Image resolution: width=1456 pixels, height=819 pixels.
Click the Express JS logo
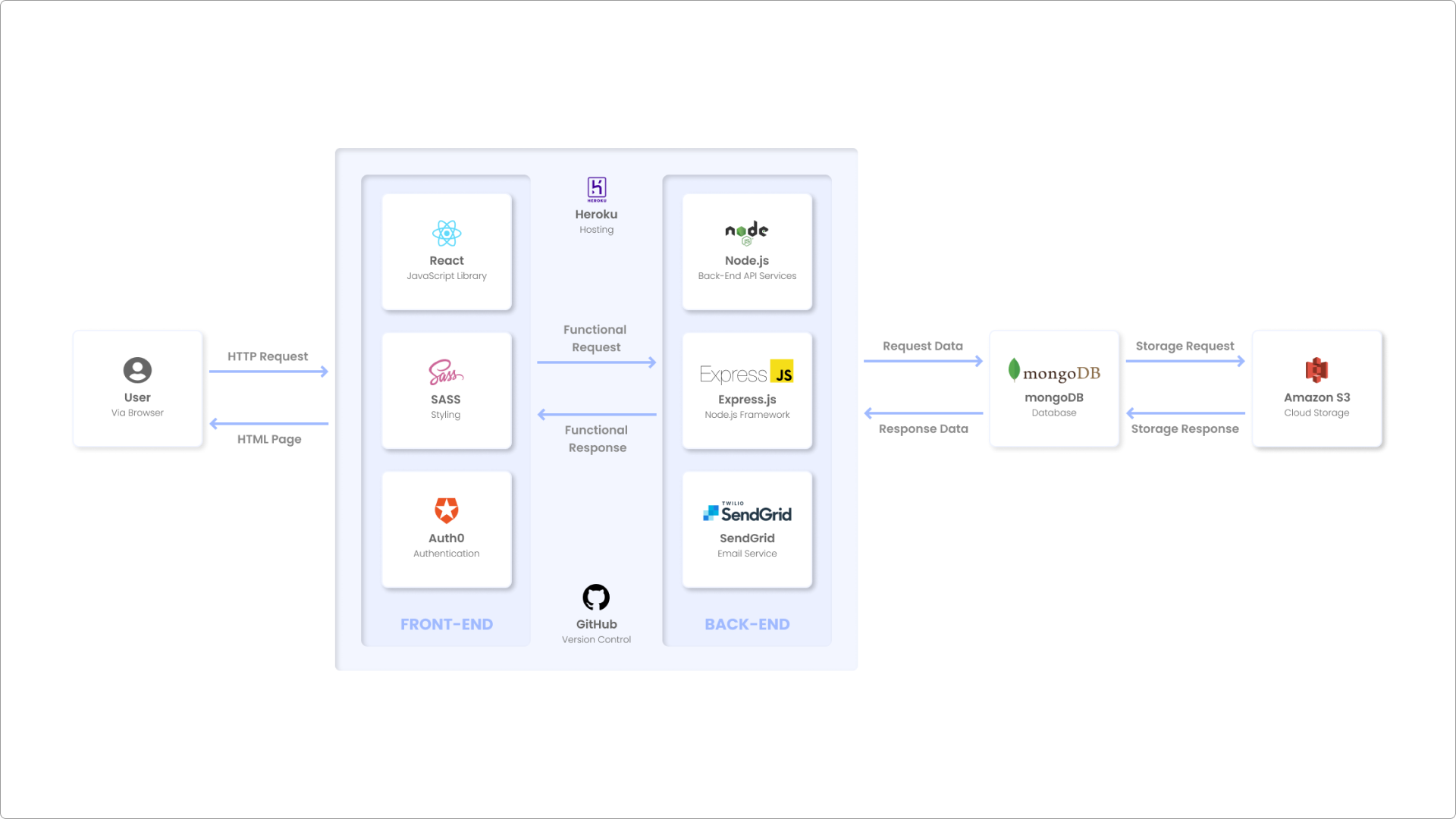coord(747,373)
